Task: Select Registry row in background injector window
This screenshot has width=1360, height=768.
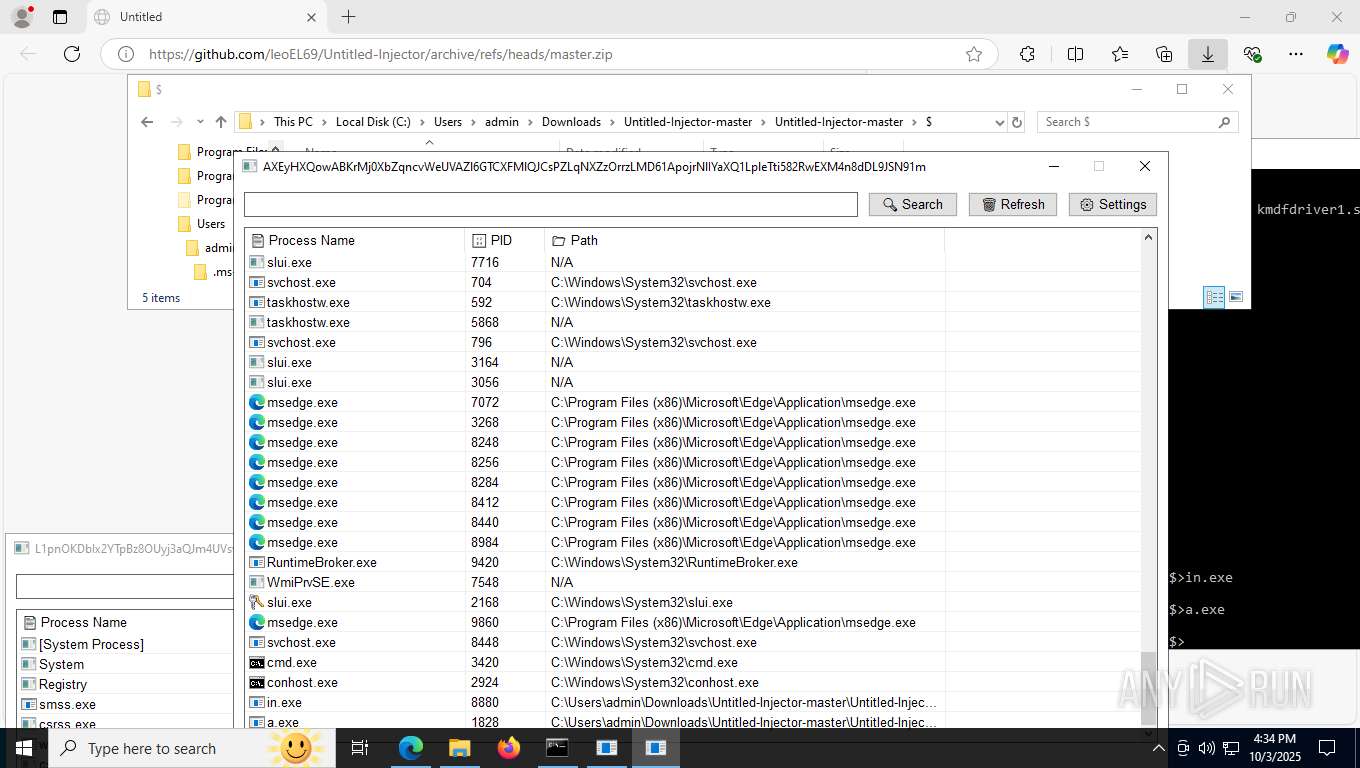Action: pos(126,684)
